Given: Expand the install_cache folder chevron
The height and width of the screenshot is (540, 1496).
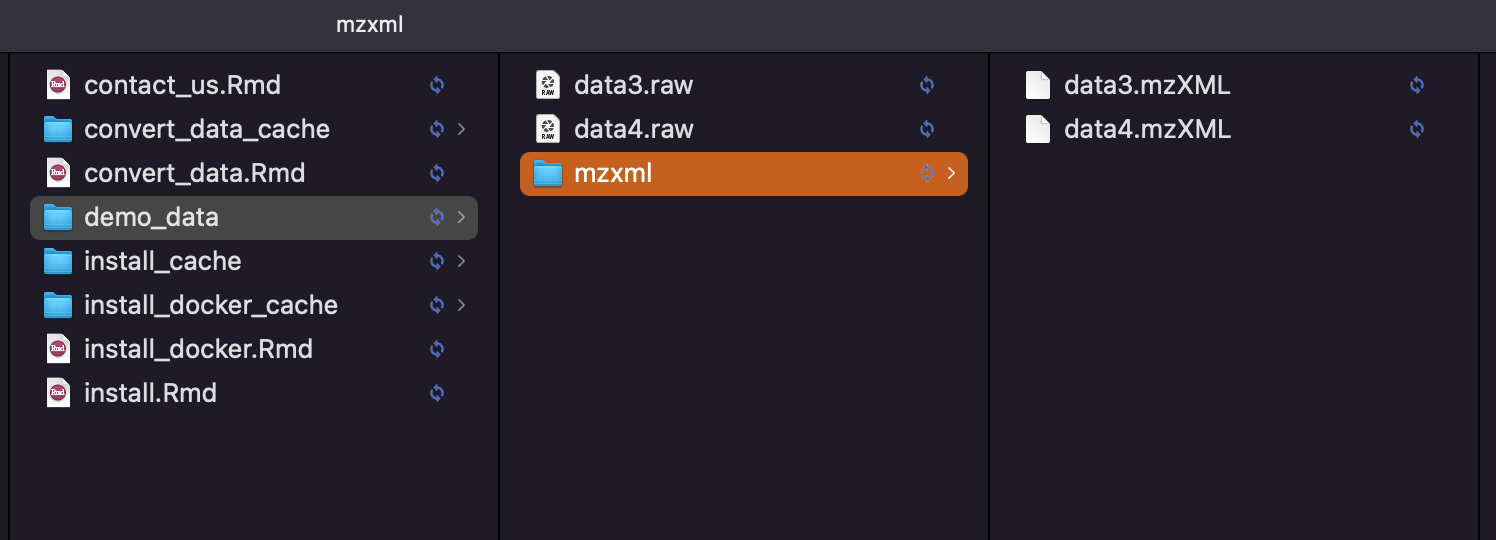Looking at the screenshot, I should click(461, 261).
